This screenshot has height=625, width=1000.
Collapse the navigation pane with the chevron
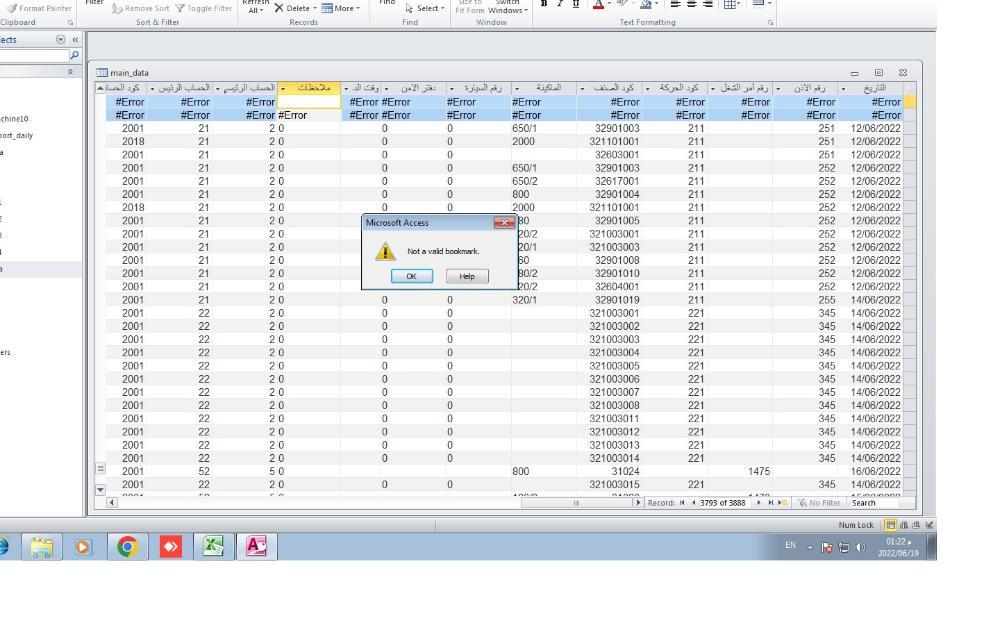(x=75, y=40)
